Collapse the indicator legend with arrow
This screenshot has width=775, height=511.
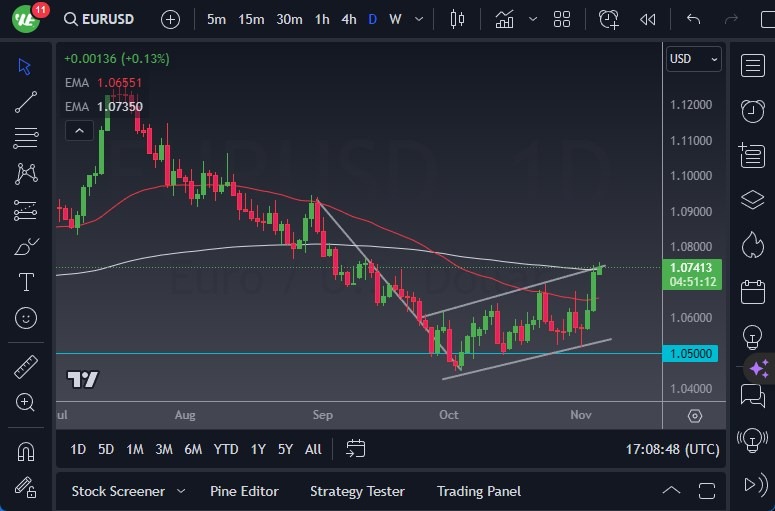point(78,130)
